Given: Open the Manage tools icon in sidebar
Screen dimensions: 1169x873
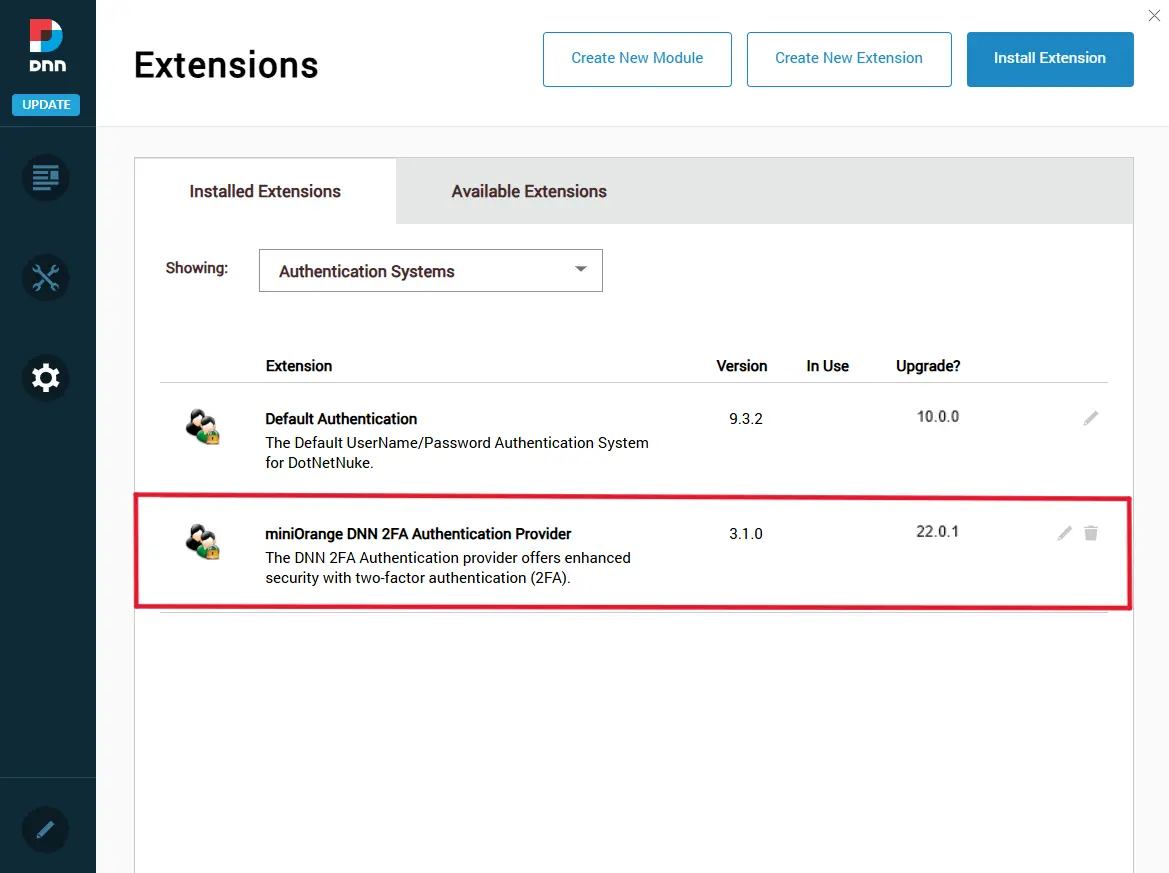Looking at the screenshot, I should [45, 278].
